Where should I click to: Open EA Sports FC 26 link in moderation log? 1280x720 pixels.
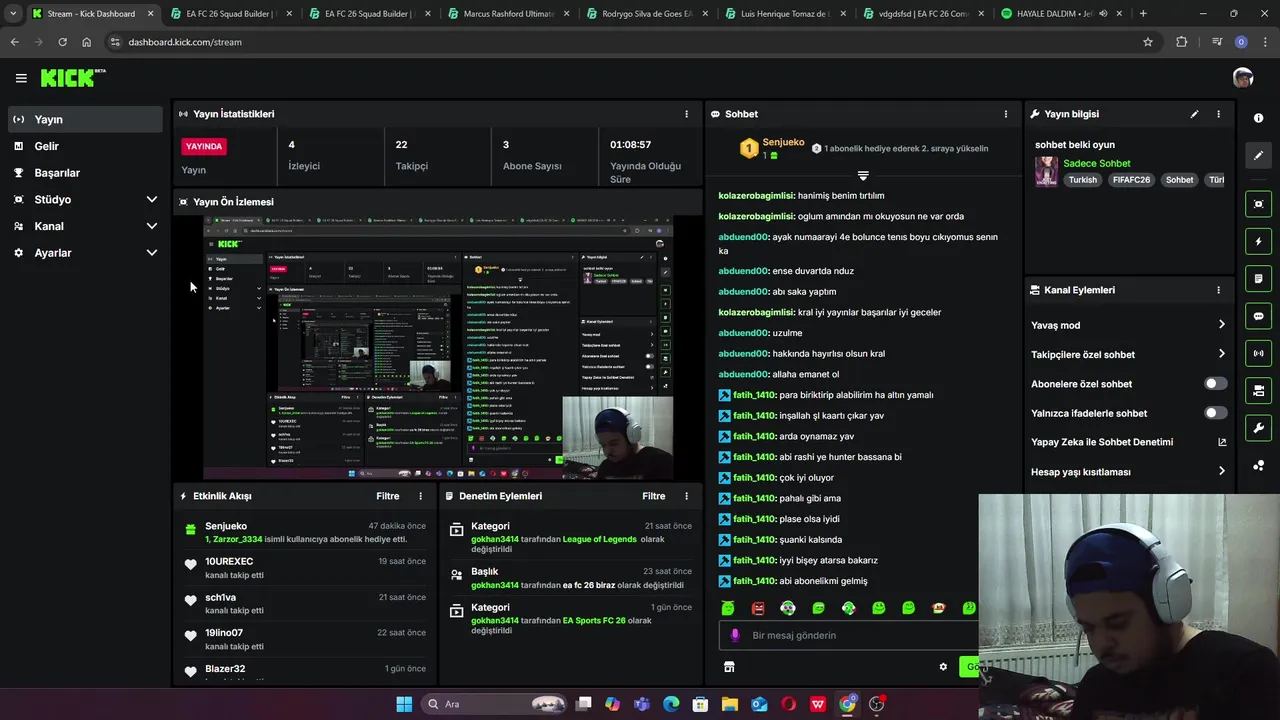click(594, 620)
